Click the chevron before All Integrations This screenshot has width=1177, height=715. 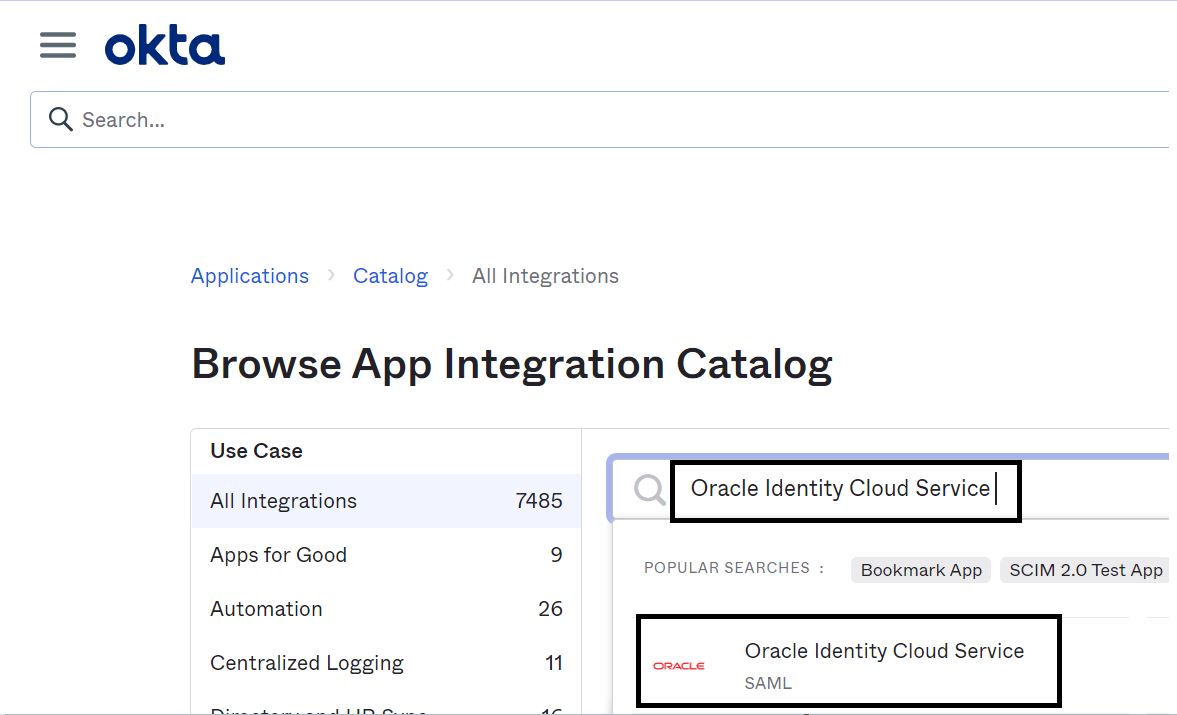[x=450, y=276]
